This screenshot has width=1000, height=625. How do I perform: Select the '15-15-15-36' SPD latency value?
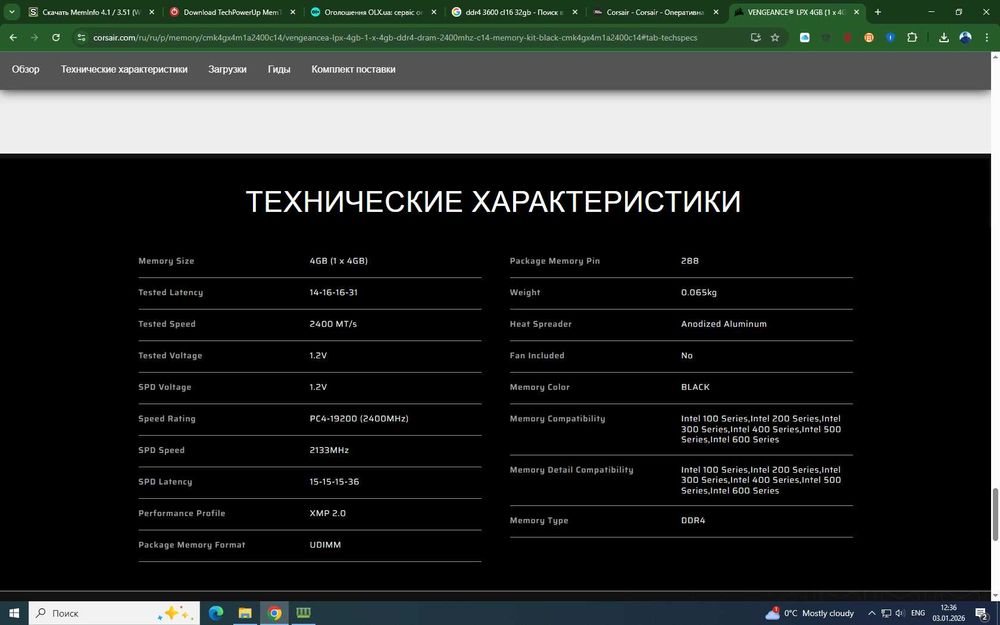[334, 482]
